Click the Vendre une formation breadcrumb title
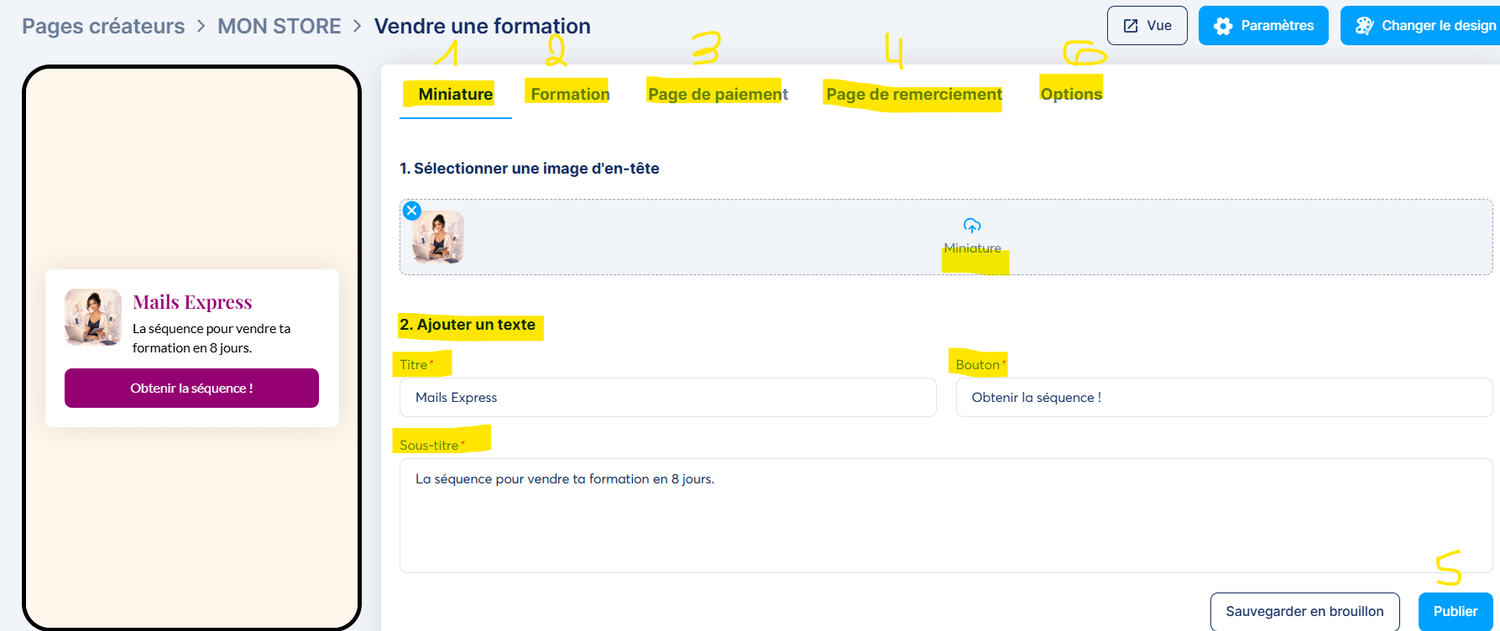 [482, 26]
